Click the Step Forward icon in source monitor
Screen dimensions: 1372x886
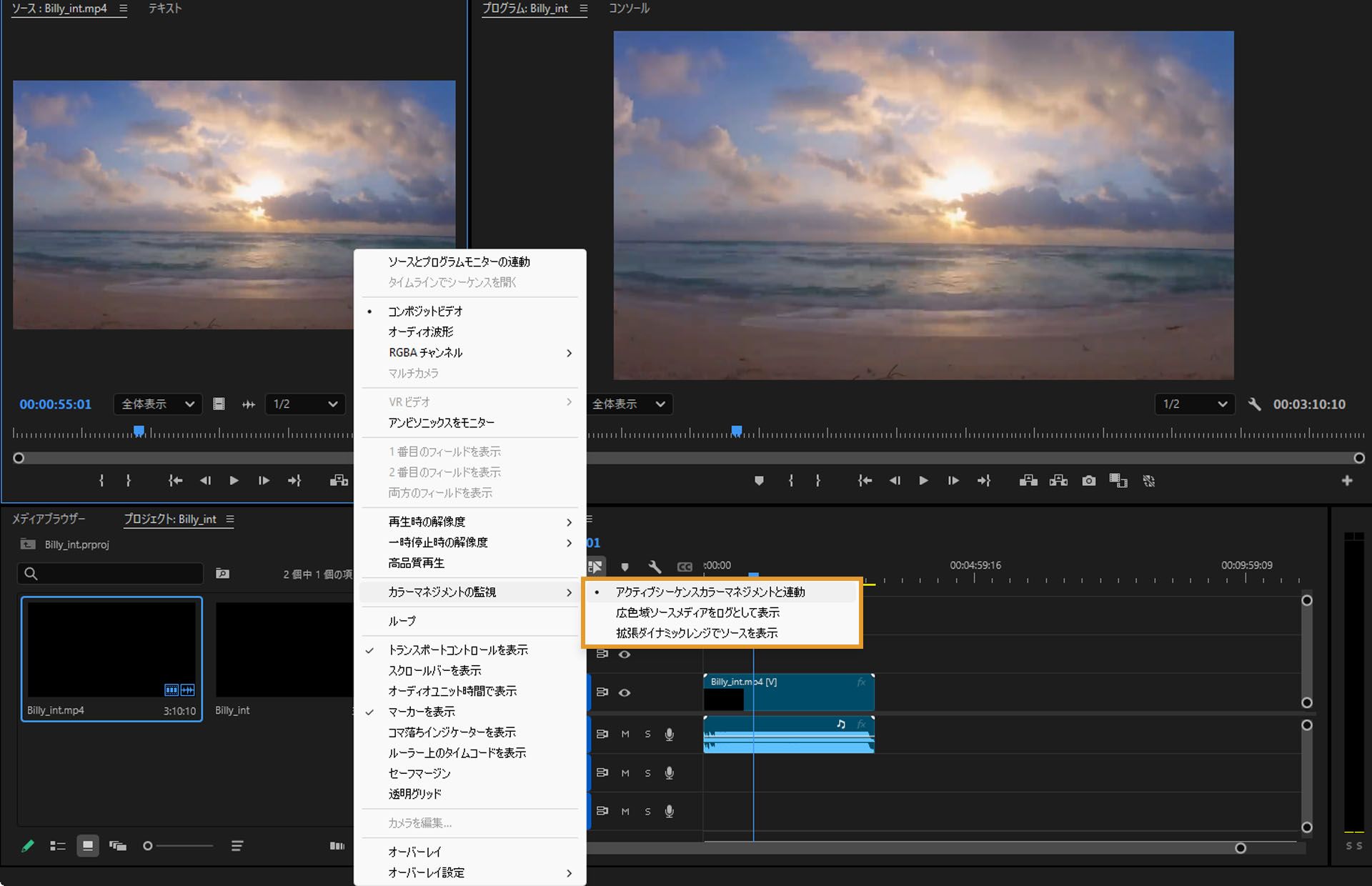pos(264,480)
